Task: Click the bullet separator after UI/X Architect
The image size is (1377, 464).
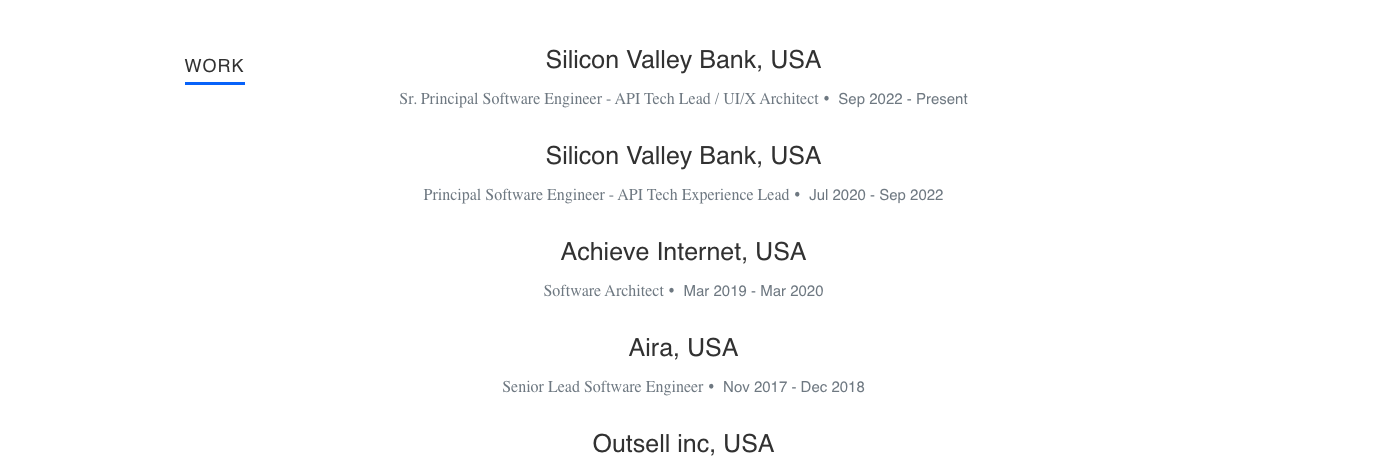Action: coord(826,99)
